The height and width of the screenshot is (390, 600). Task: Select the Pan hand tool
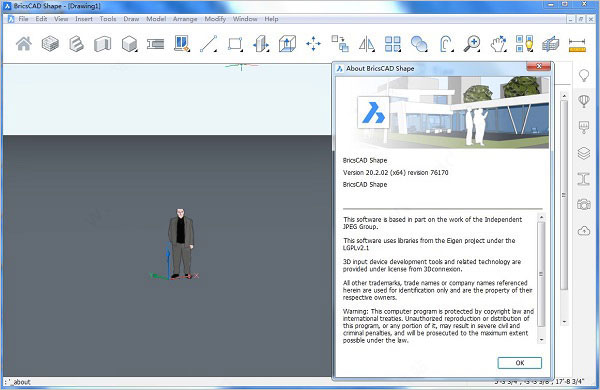498,44
